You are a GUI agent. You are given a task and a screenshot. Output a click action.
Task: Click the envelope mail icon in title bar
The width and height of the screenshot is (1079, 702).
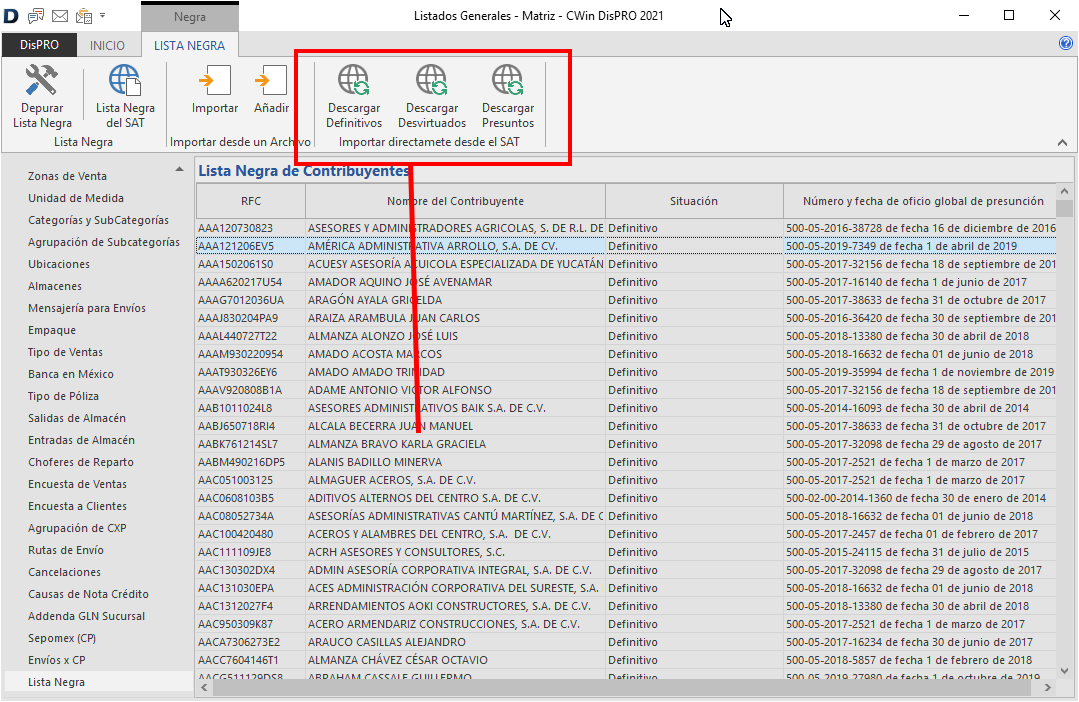click(x=59, y=16)
